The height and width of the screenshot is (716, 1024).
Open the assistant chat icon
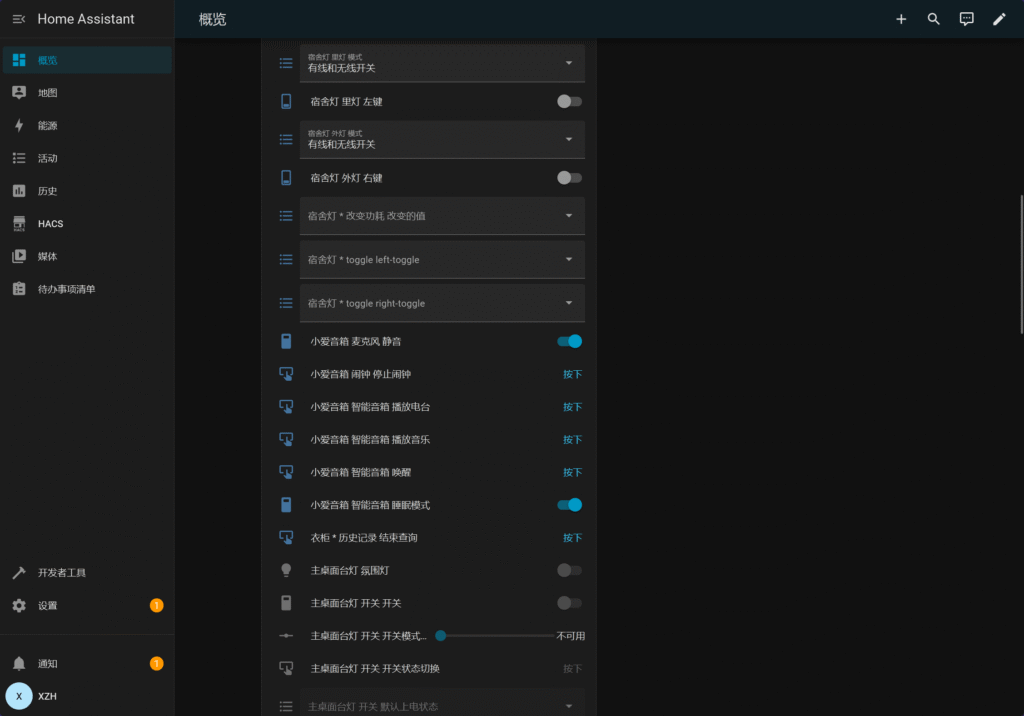click(966, 19)
